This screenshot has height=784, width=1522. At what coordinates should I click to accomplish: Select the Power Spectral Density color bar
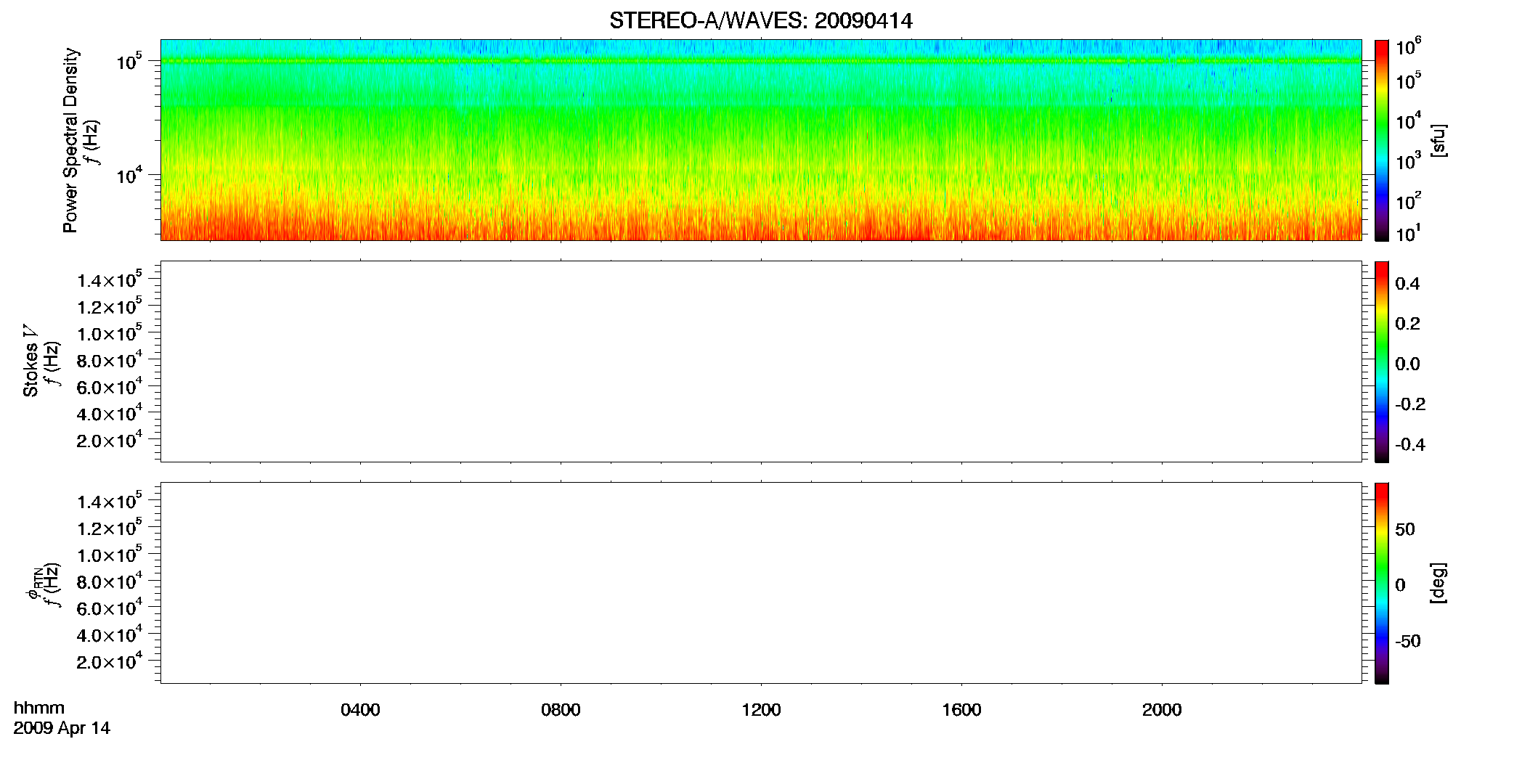[1381, 140]
